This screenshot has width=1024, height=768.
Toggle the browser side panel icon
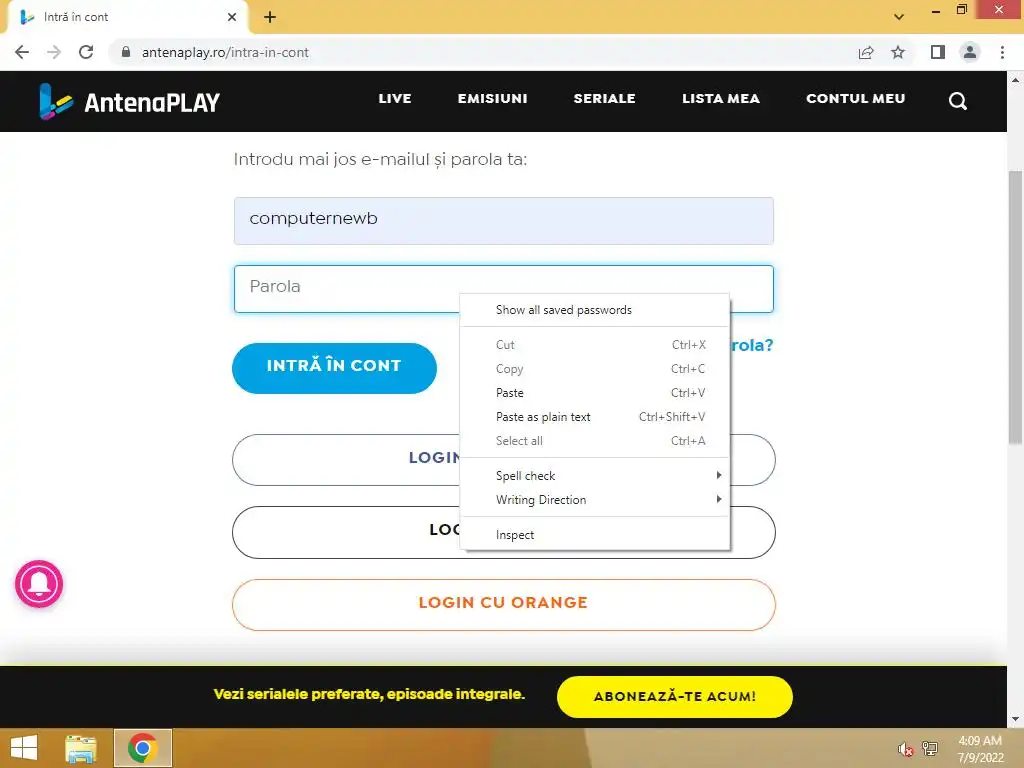938,52
